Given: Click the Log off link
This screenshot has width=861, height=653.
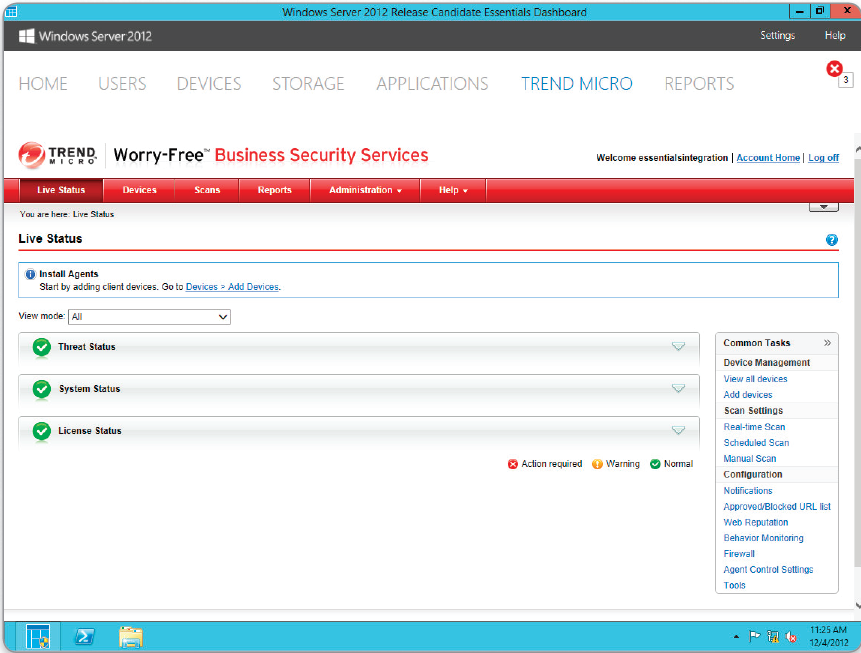Looking at the screenshot, I should coord(823,158).
